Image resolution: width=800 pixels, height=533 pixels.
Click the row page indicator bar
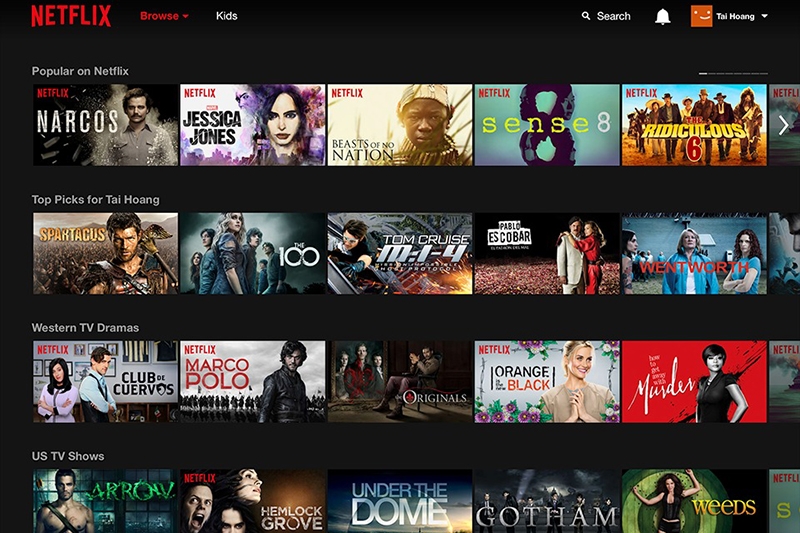click(x=733, y=73)
